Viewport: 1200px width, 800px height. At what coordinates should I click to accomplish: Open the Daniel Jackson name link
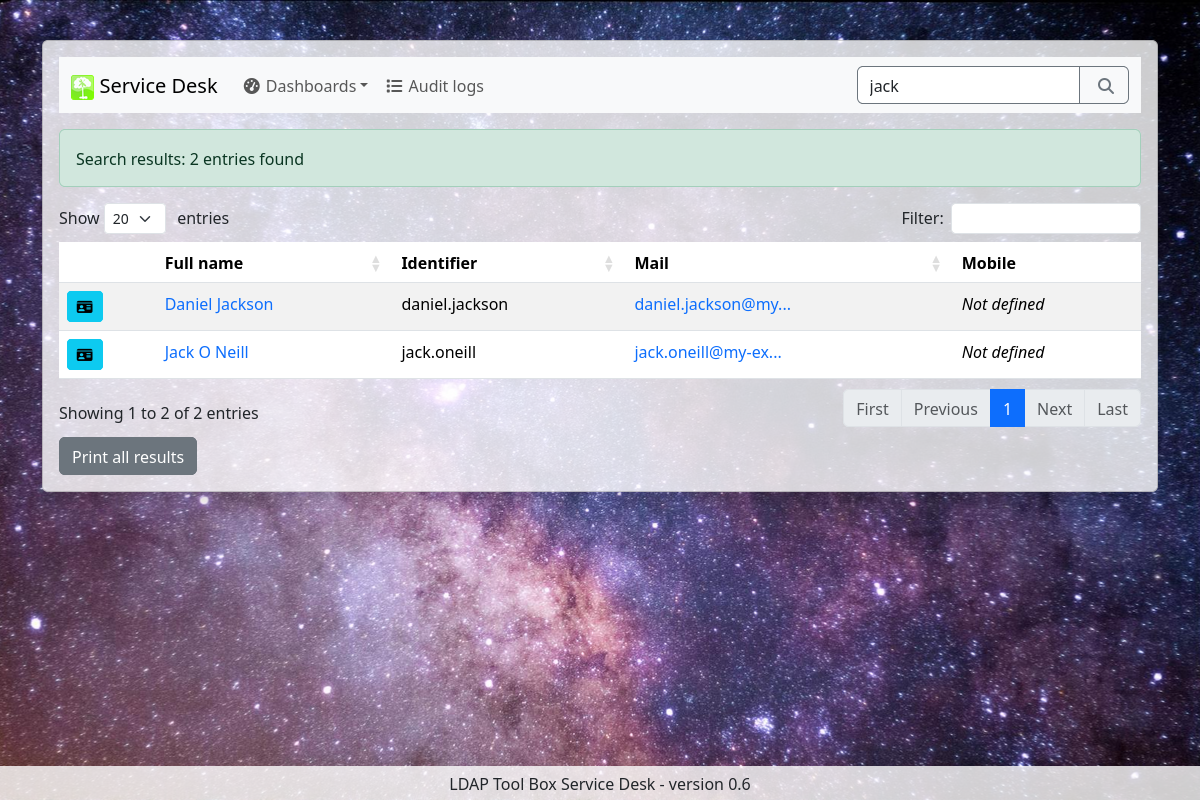[219, 304]
